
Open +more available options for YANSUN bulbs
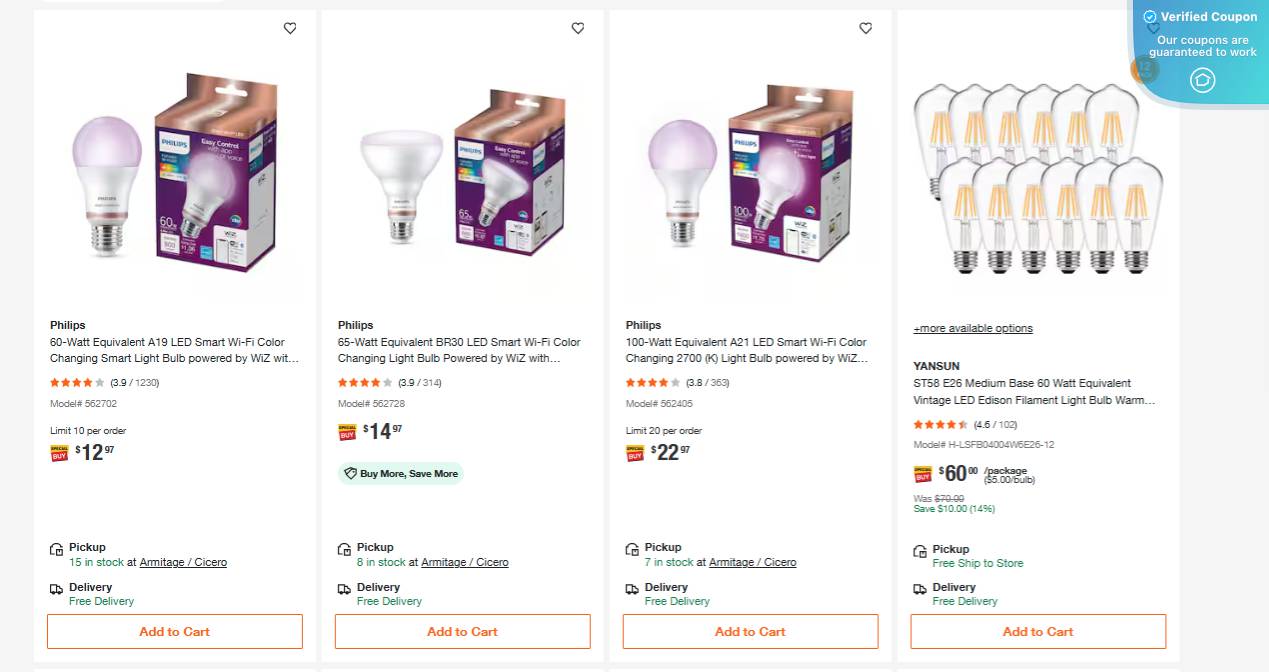972,328
